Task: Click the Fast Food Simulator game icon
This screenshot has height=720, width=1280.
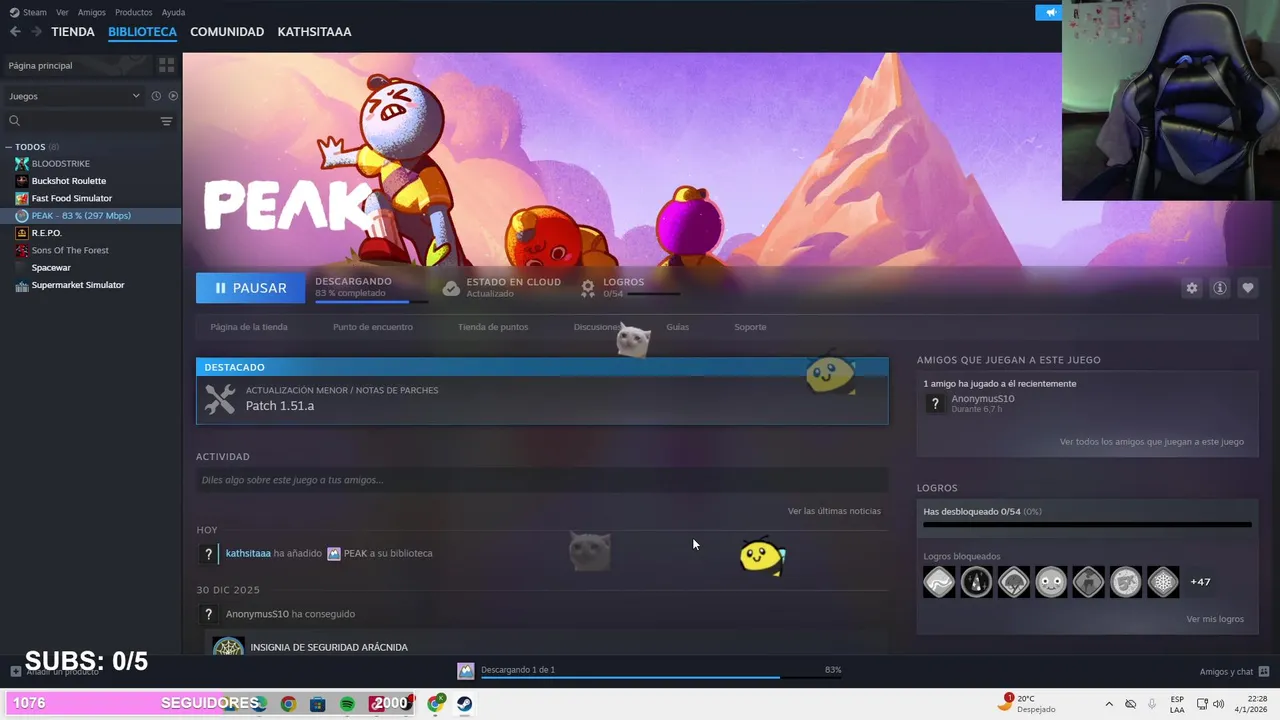Action: [x=22, y=198]
